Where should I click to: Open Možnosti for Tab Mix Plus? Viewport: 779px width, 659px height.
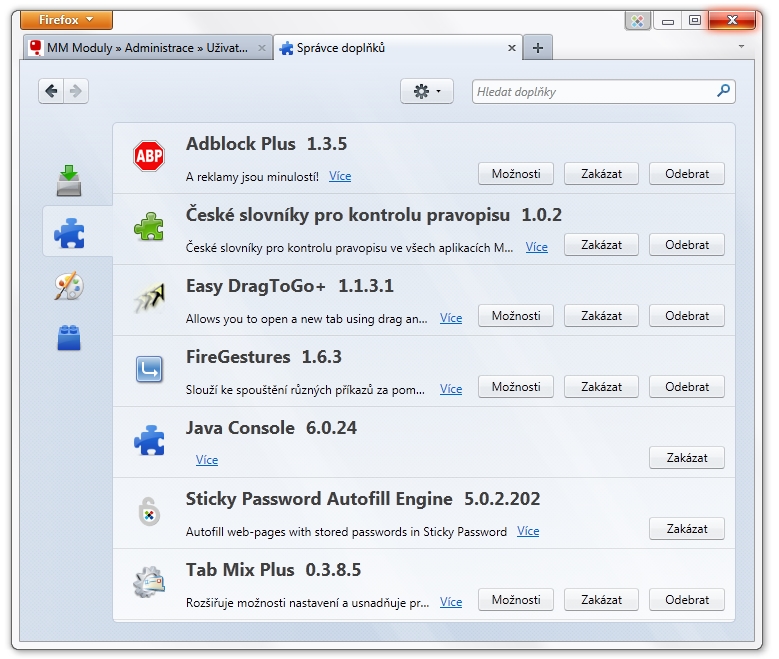point(516,600)
